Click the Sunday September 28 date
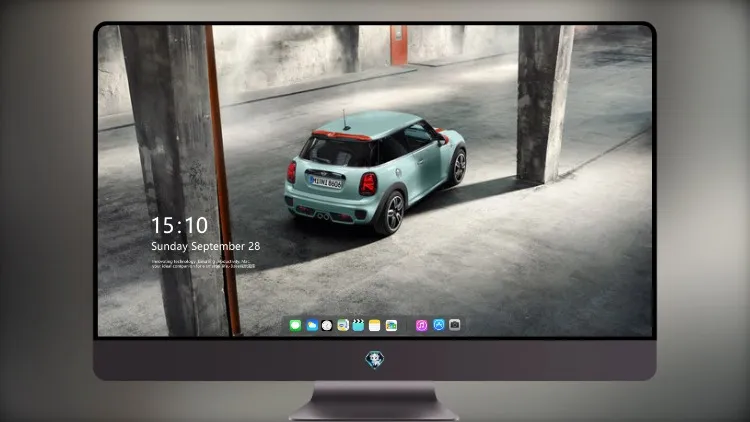 tap(206, 246)
